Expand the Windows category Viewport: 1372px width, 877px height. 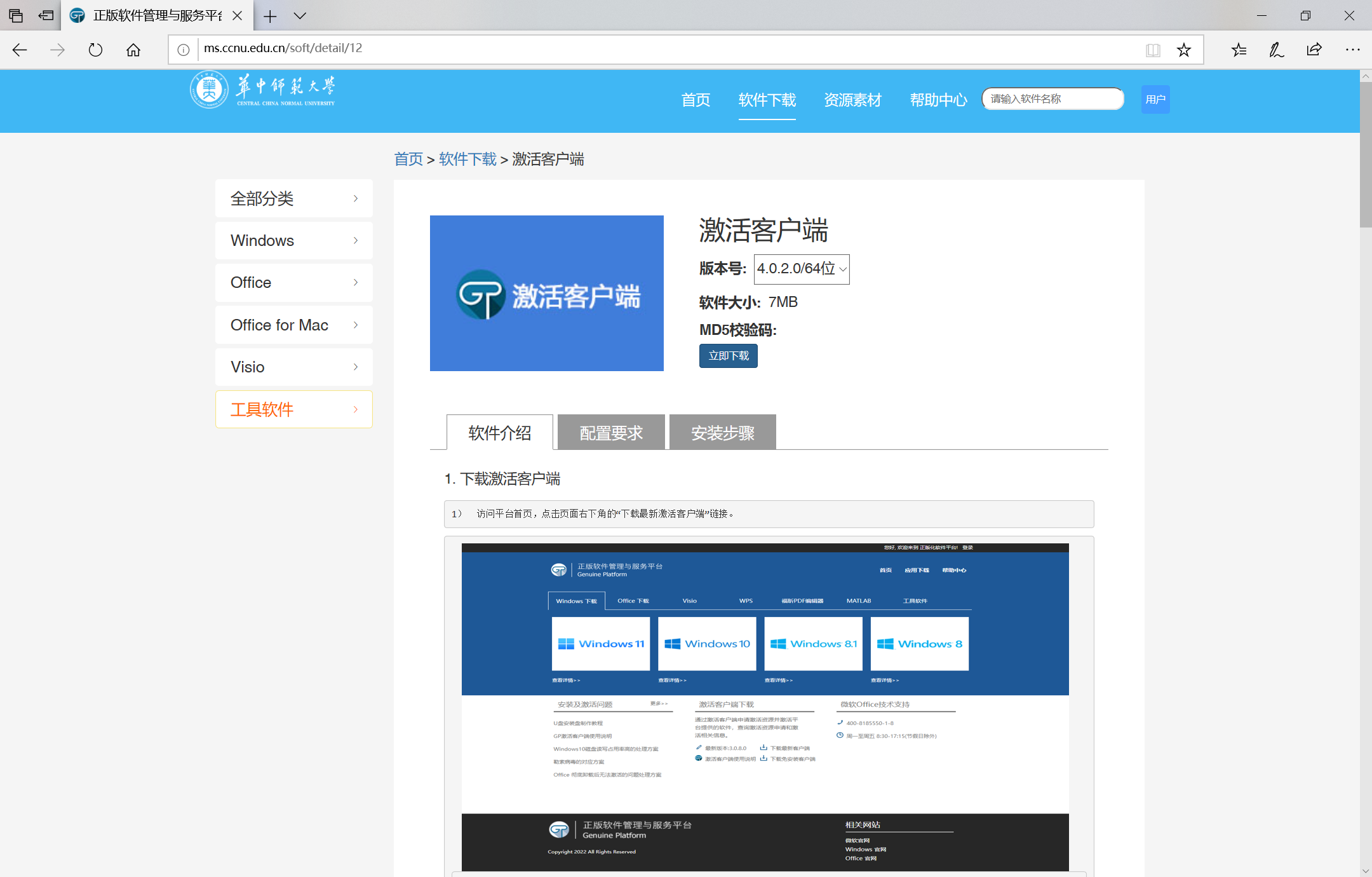click(x=294, y=240)
